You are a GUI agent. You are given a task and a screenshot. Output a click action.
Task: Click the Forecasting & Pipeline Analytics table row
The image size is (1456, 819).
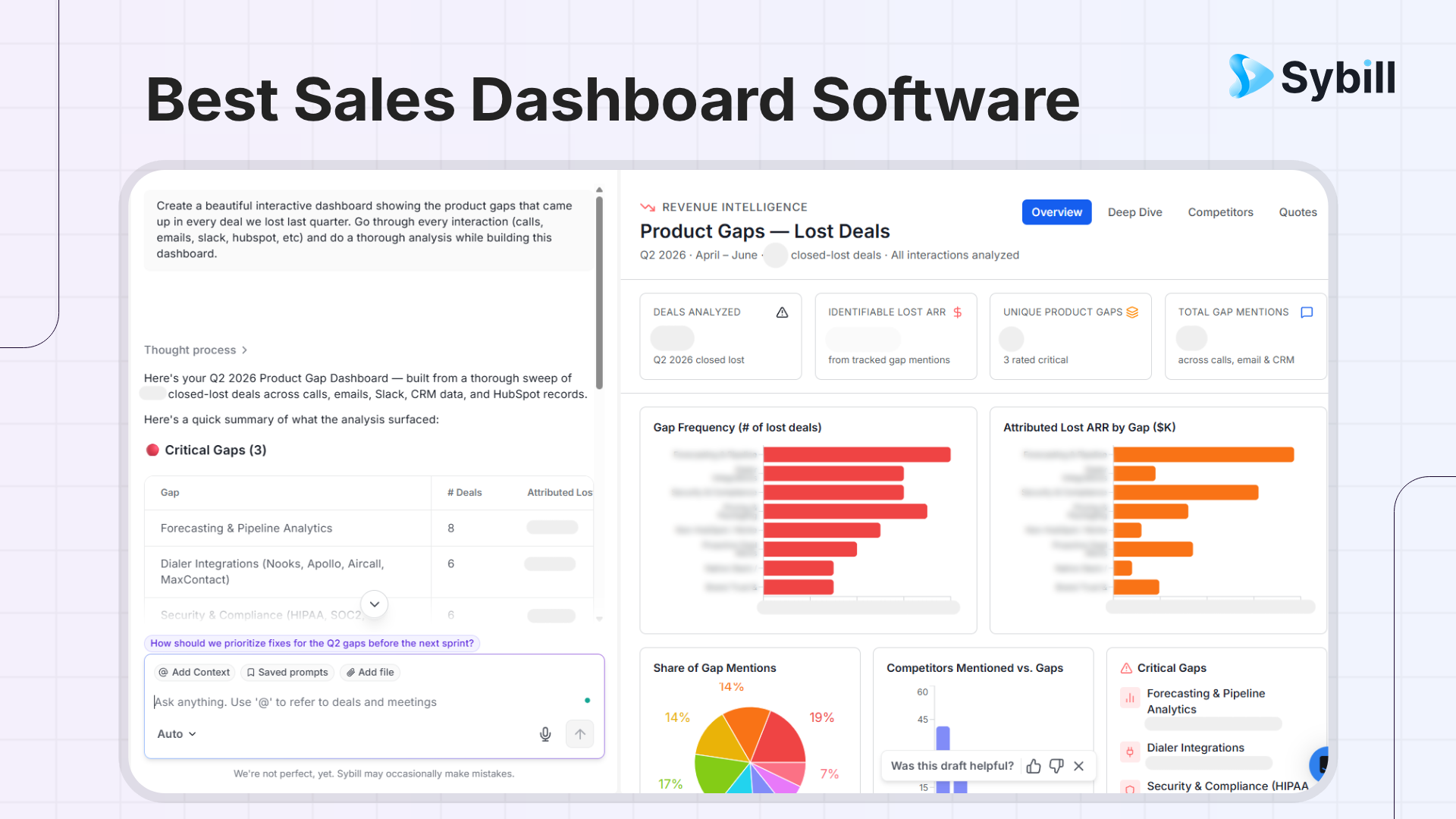pos(369,529)
